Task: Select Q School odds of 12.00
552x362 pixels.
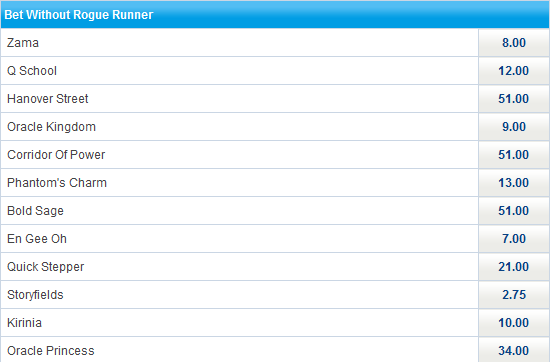Action: (514, 71)
